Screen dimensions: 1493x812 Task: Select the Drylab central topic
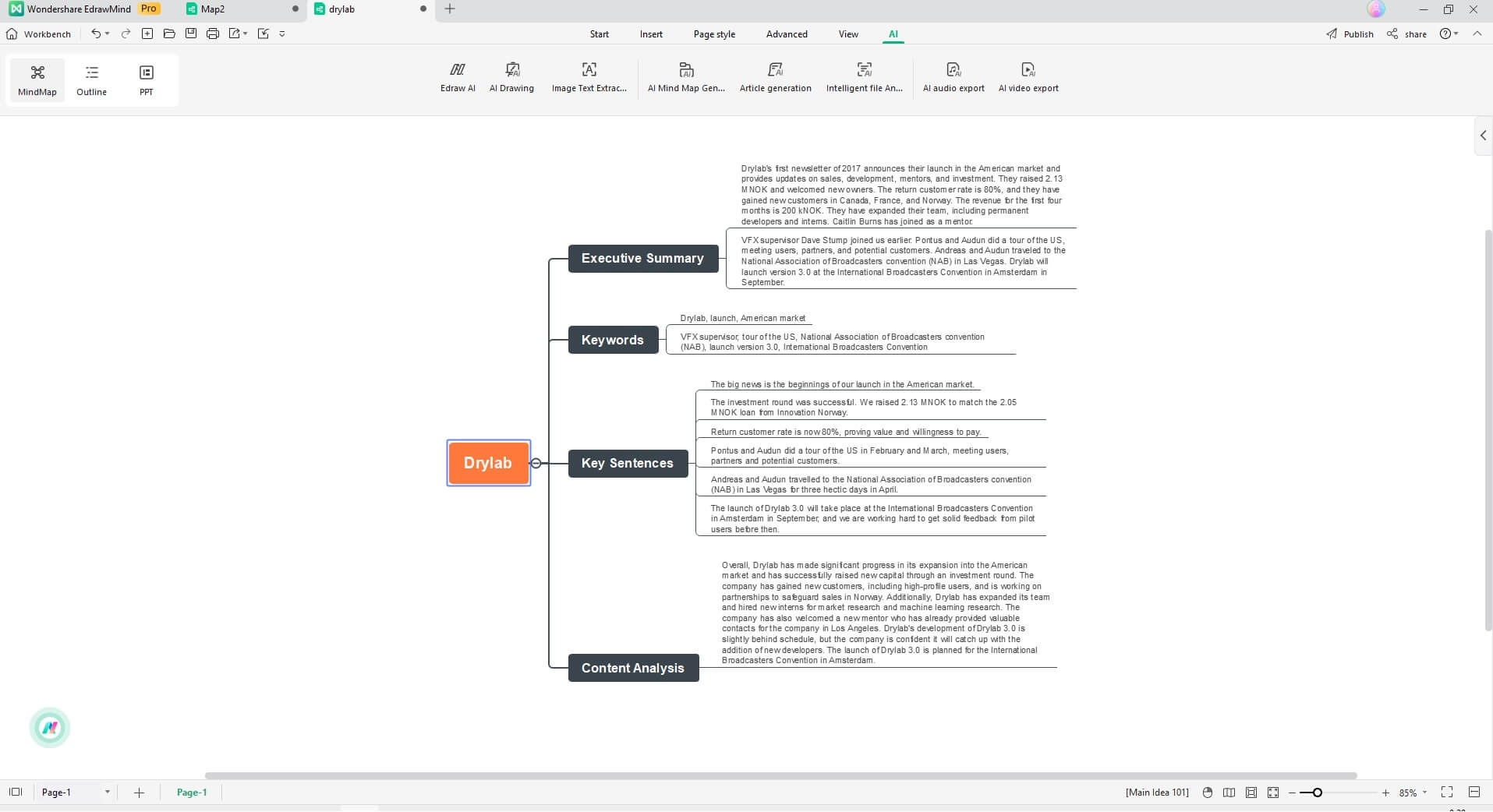click(489, 463)
